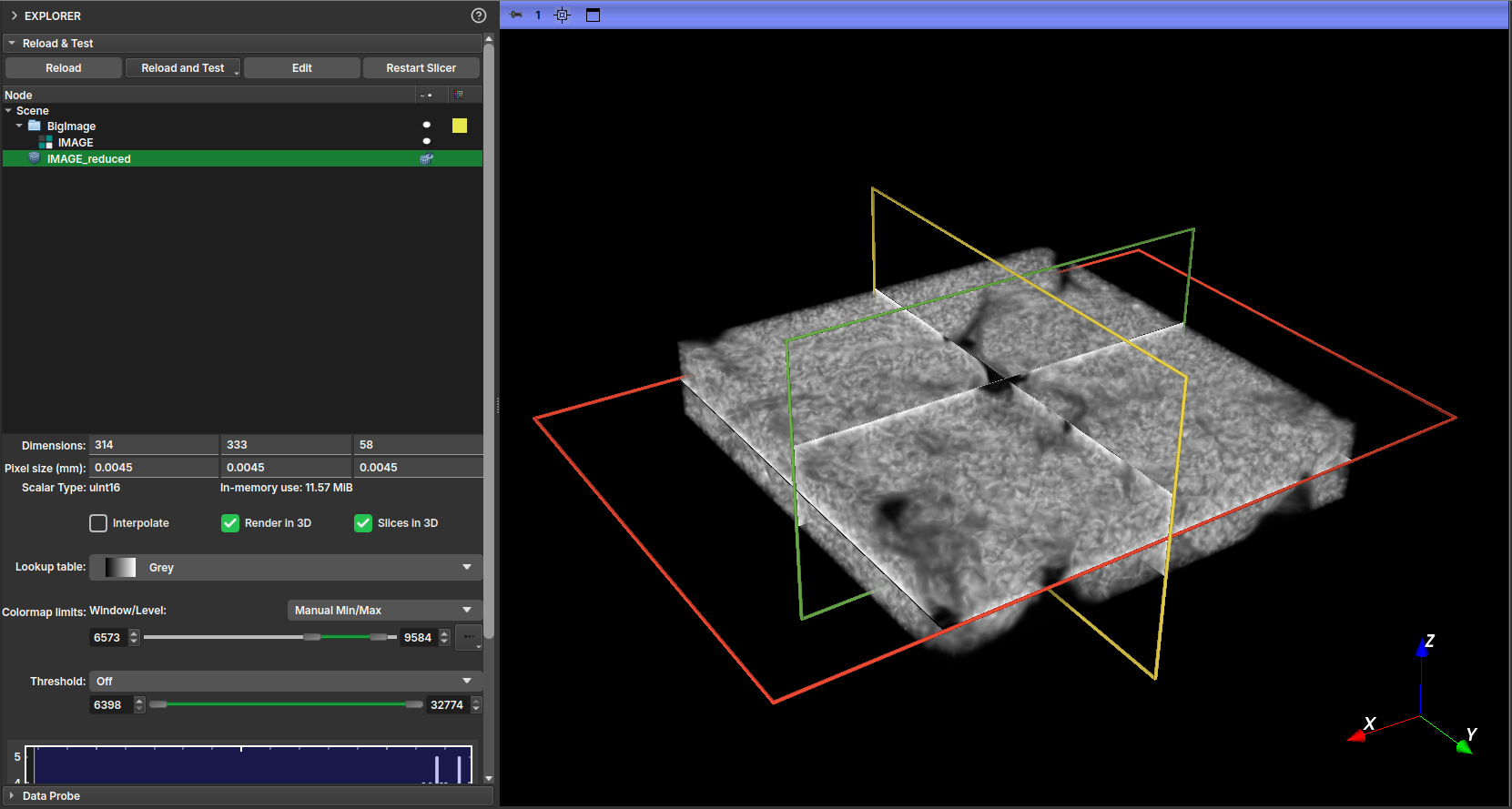Uncheck the Render in 3D checkbox
The image size is (1512, 809).
click(230, 523)
